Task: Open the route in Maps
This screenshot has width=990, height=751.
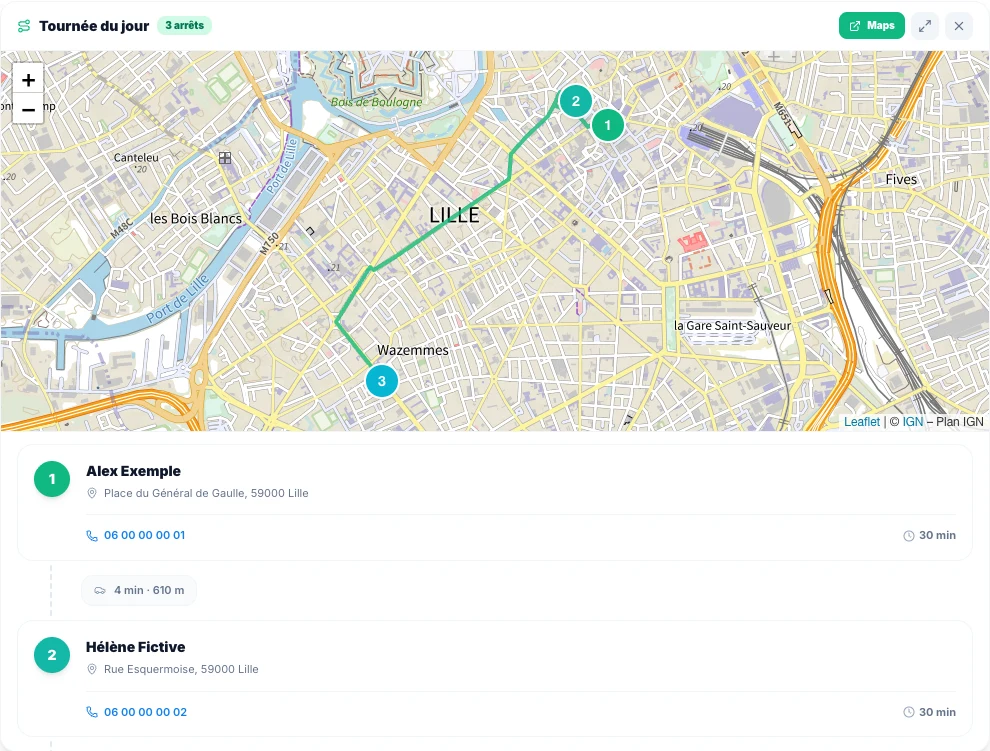Action: tap(871, 26)
